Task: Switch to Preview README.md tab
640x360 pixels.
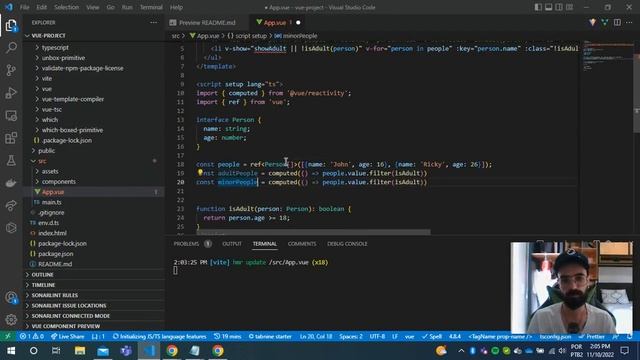Action: point(207,22)
